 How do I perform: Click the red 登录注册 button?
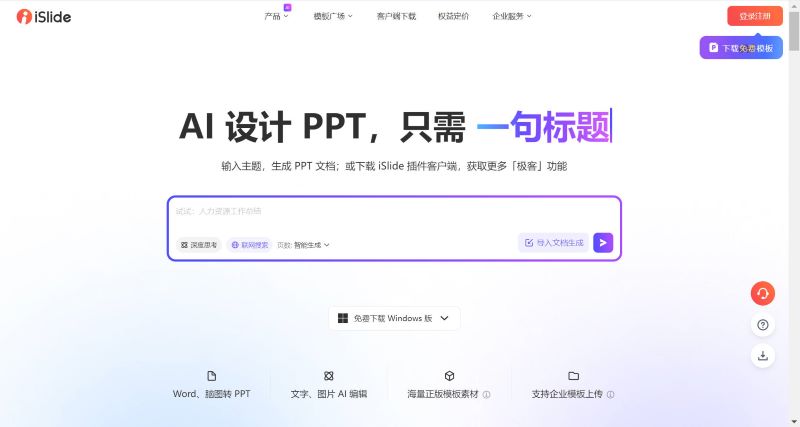coord(754,16)
